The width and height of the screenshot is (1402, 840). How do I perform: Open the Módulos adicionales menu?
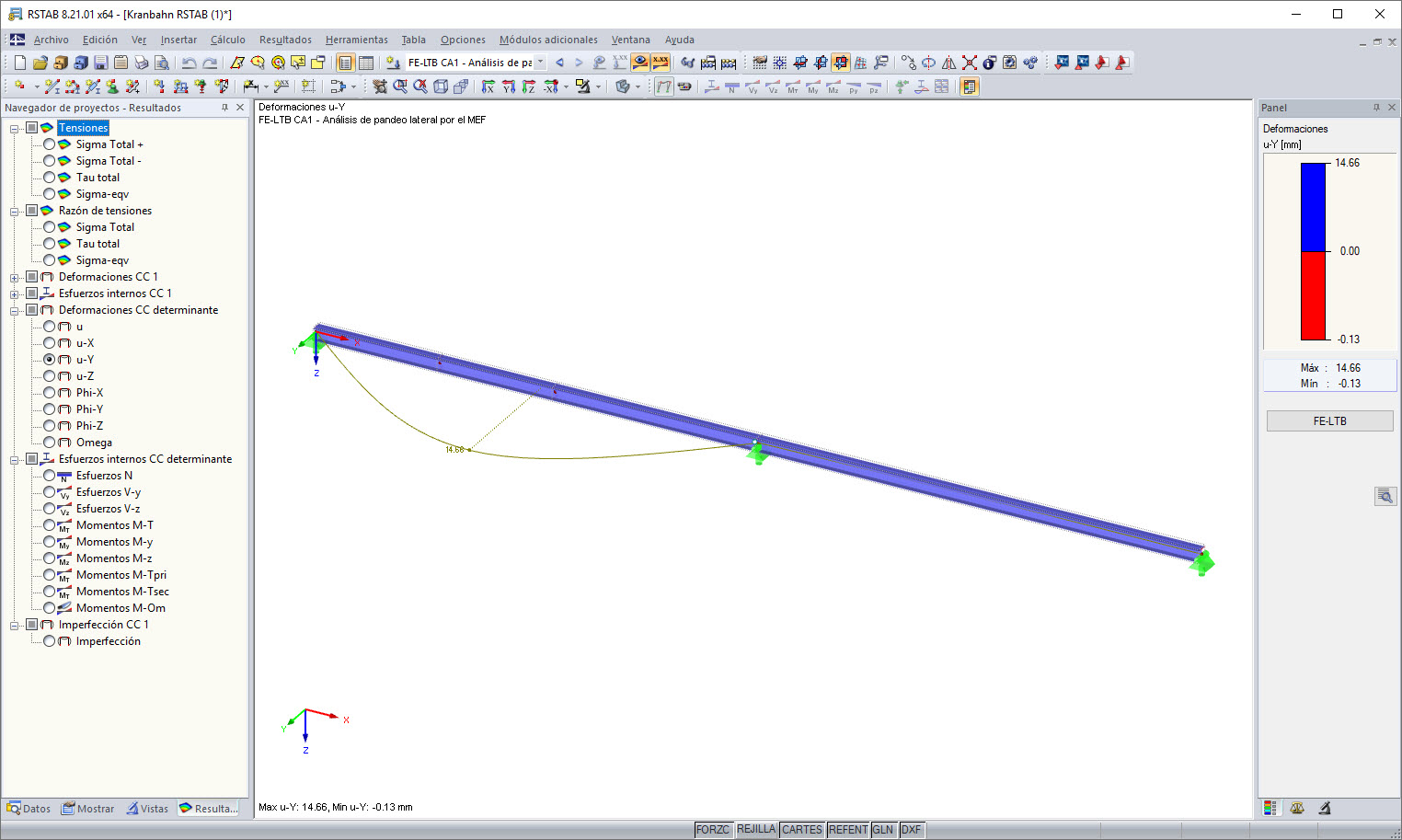[548, 40]
